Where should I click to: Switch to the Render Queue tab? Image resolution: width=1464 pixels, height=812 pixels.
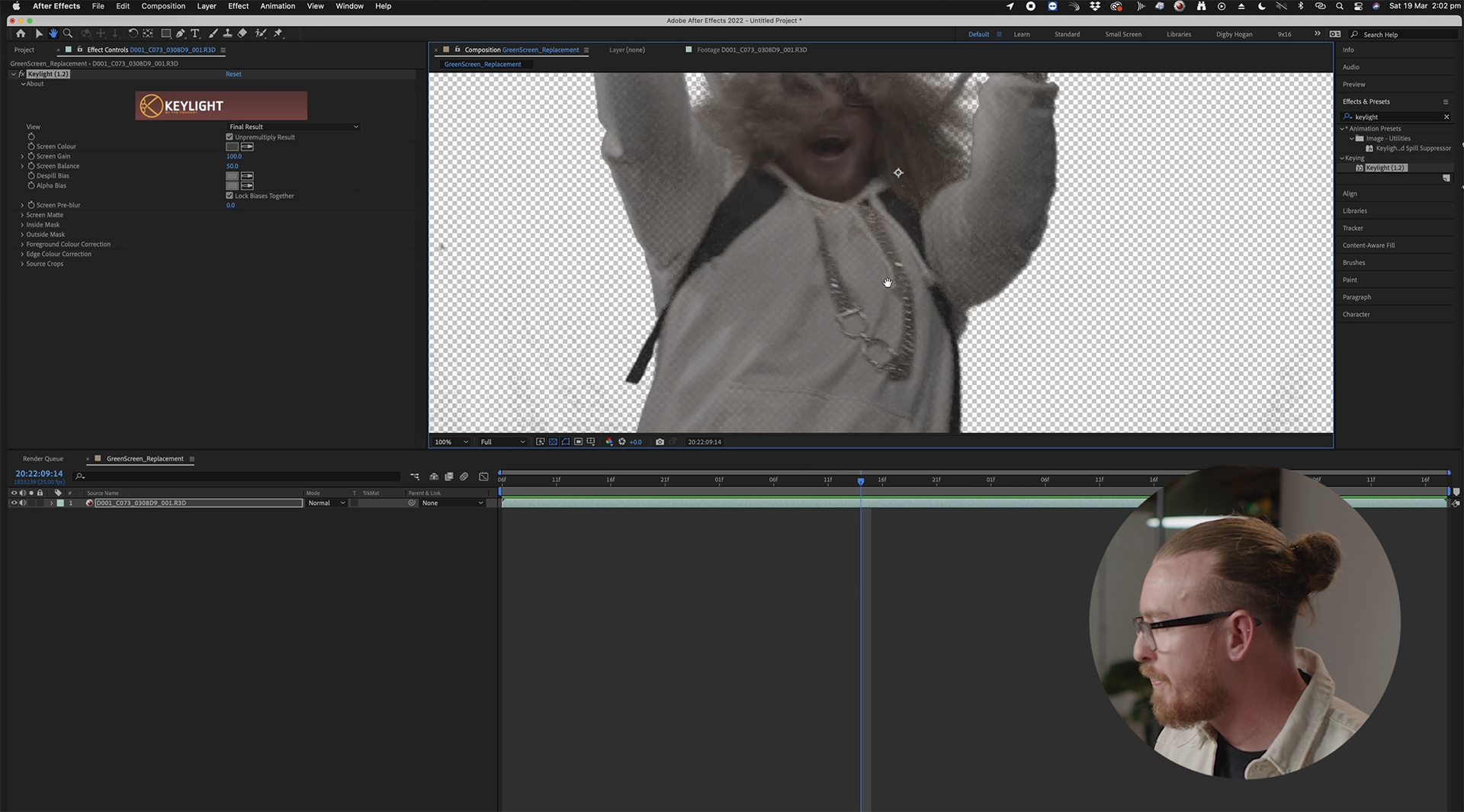43,459
